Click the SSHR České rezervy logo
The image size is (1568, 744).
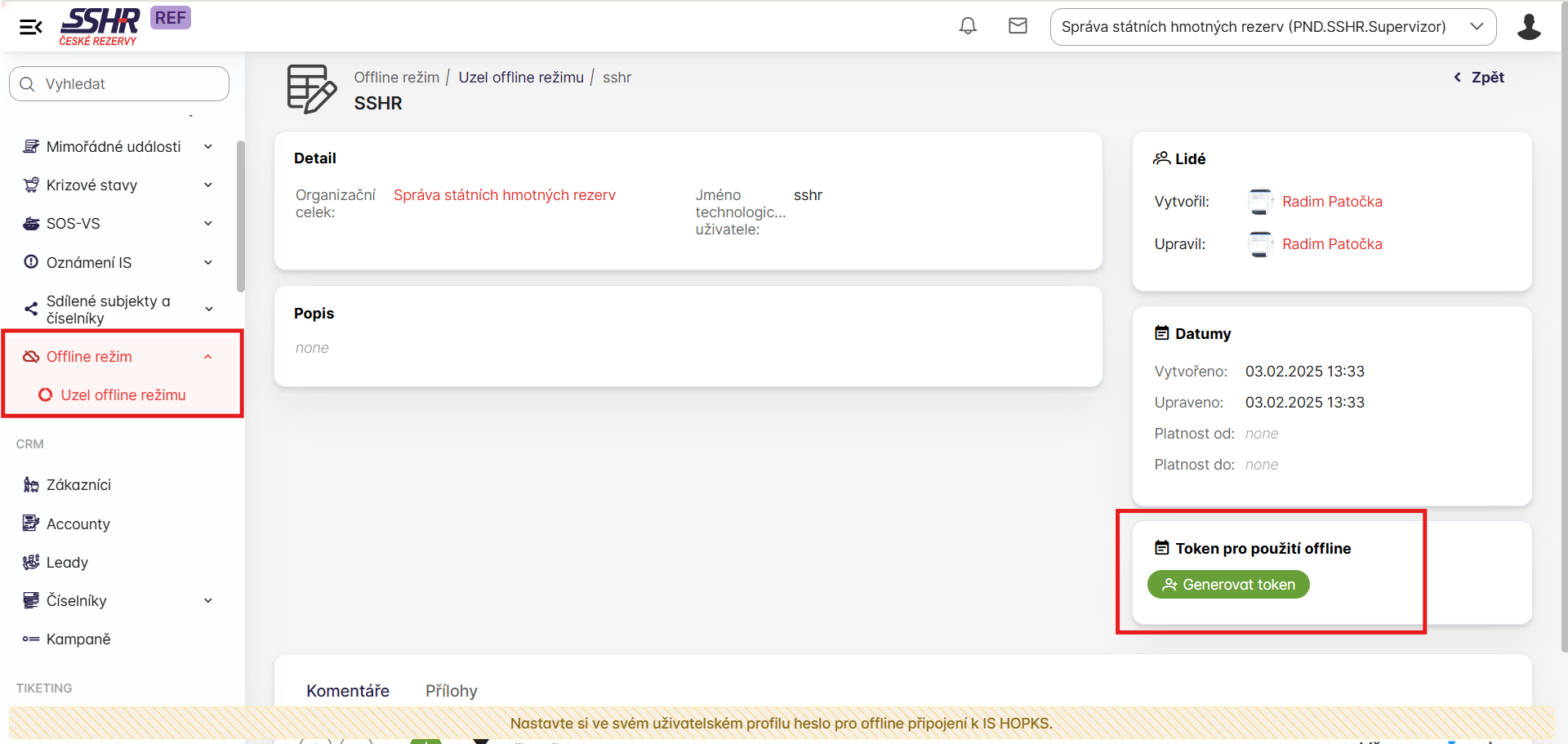[x=100, y=27]
